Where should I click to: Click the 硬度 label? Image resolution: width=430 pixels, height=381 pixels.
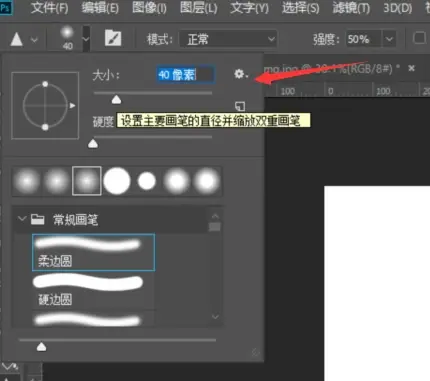pos(103,122)
